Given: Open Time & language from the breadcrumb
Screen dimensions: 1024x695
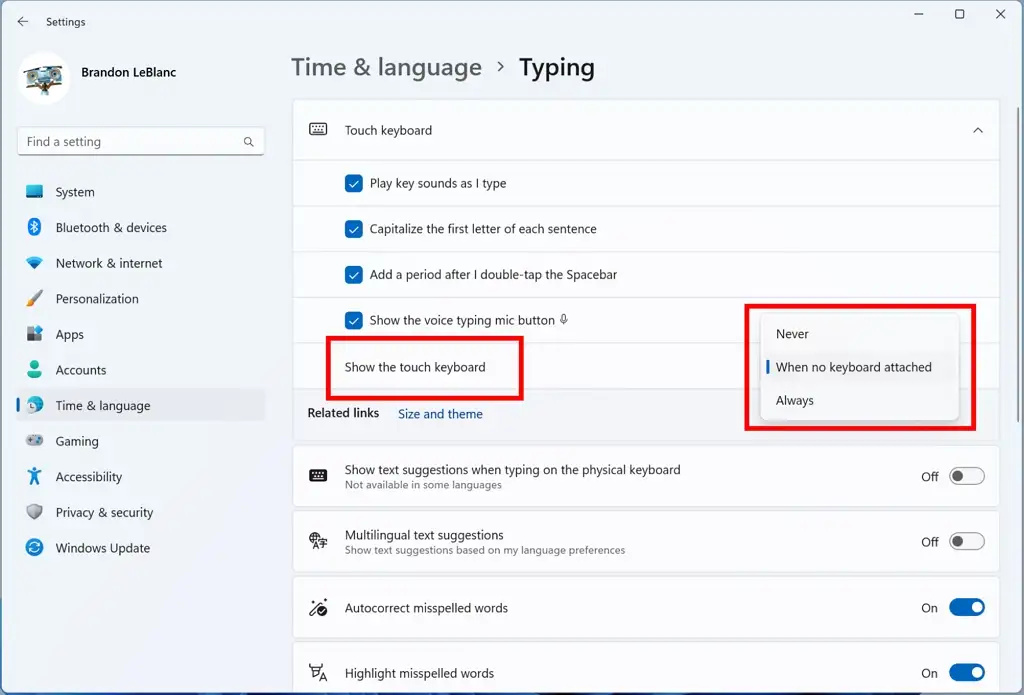Looking at the screenshot, I should point(386,67).
